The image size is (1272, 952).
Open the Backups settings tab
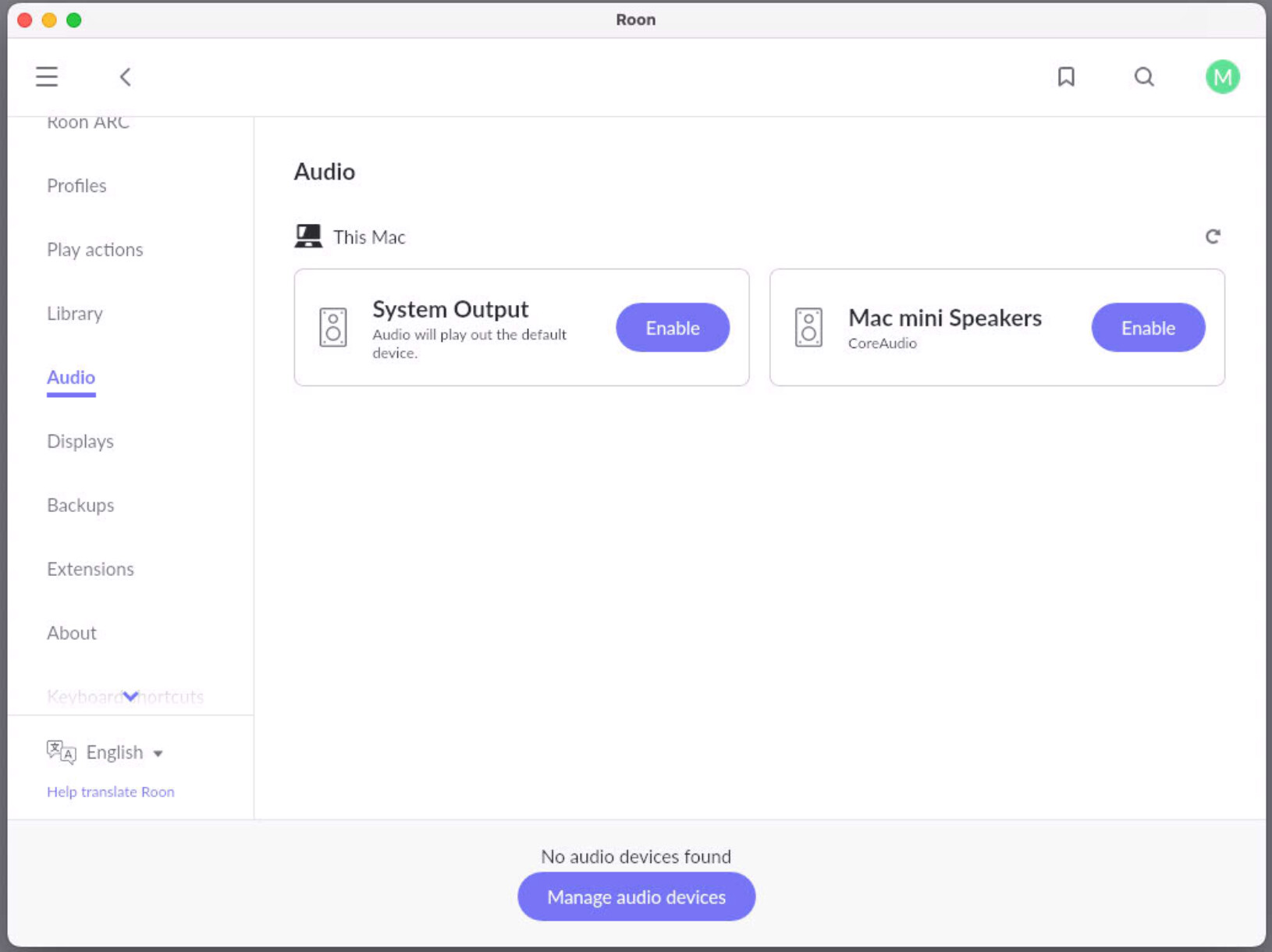[80, 506]
